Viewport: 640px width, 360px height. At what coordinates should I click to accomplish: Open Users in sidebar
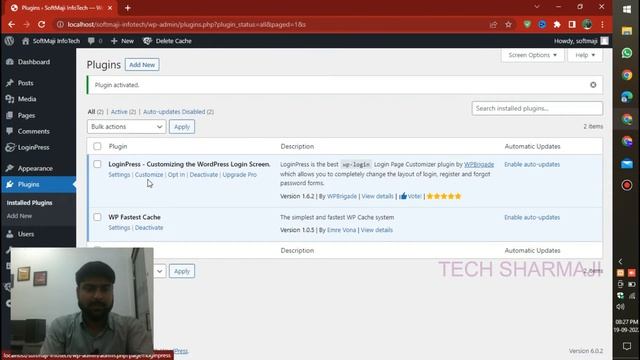[x=25, y=234]
